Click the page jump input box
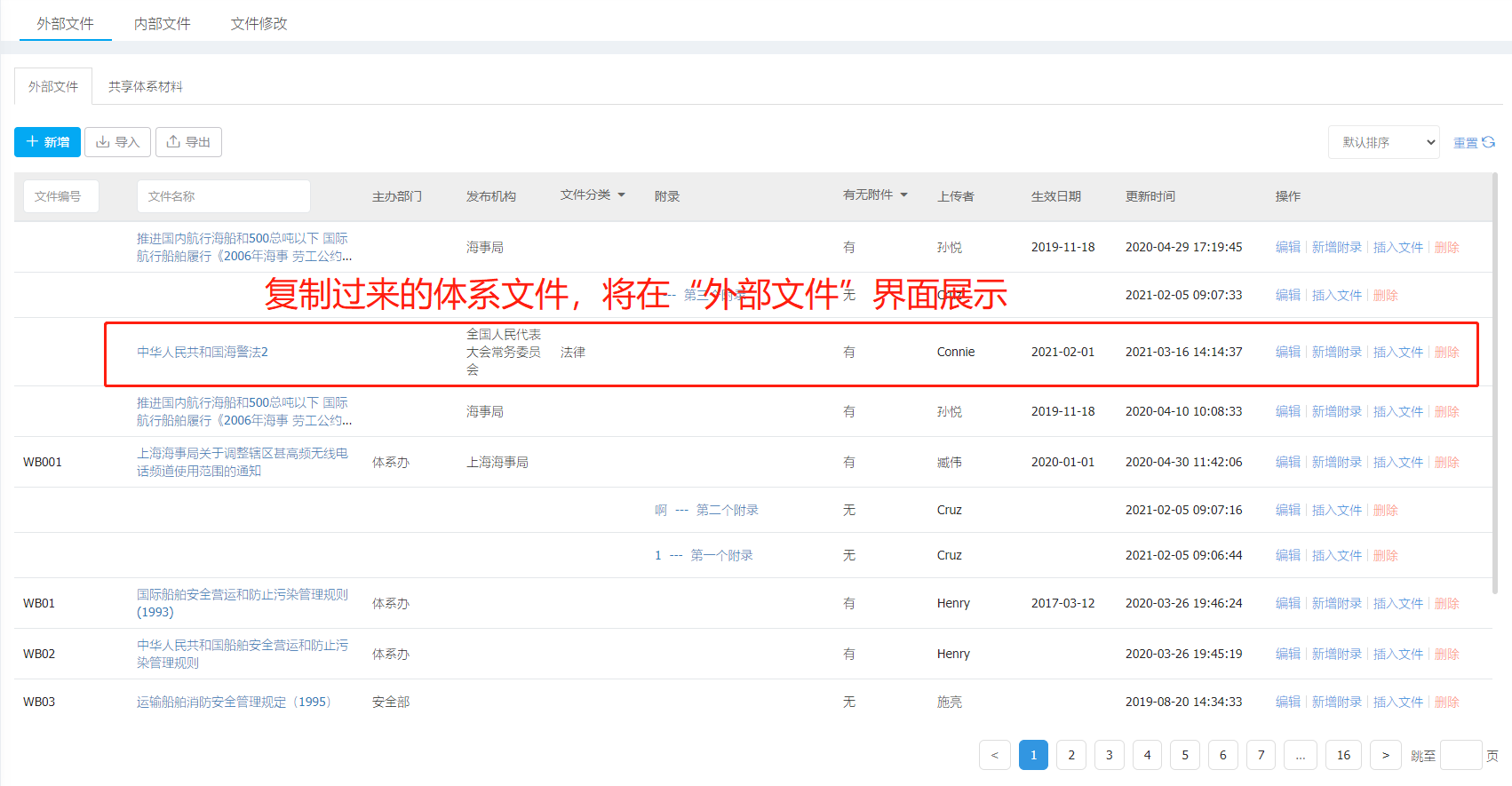 1460,755
